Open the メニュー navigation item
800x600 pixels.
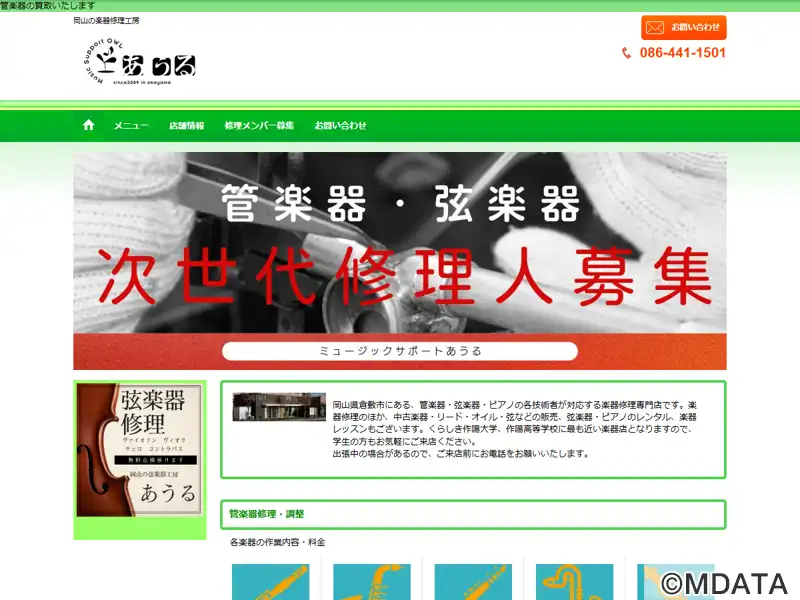pyautogui.click(x=131, y=126)
